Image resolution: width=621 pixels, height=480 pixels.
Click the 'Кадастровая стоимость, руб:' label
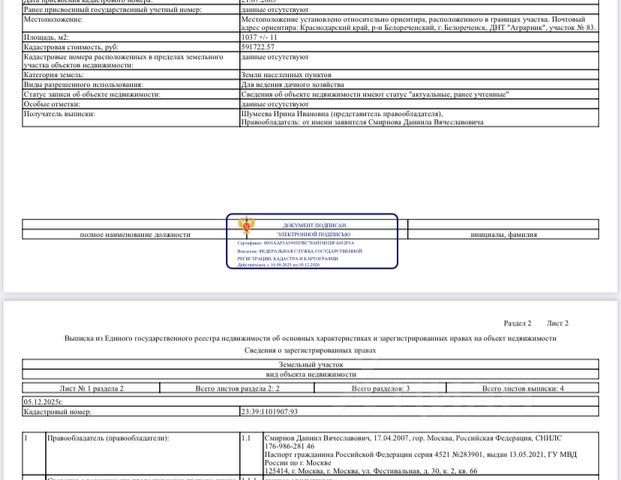(71, 47)
